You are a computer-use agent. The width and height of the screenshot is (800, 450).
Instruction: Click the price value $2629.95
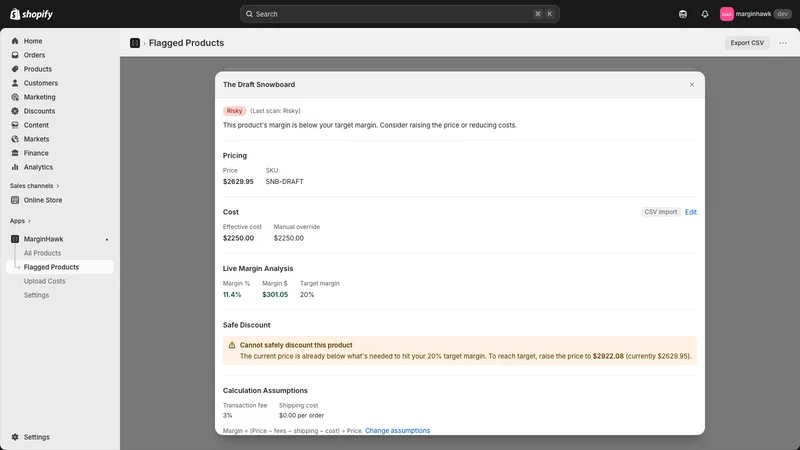pyautogui.click(x=238, y=182)
